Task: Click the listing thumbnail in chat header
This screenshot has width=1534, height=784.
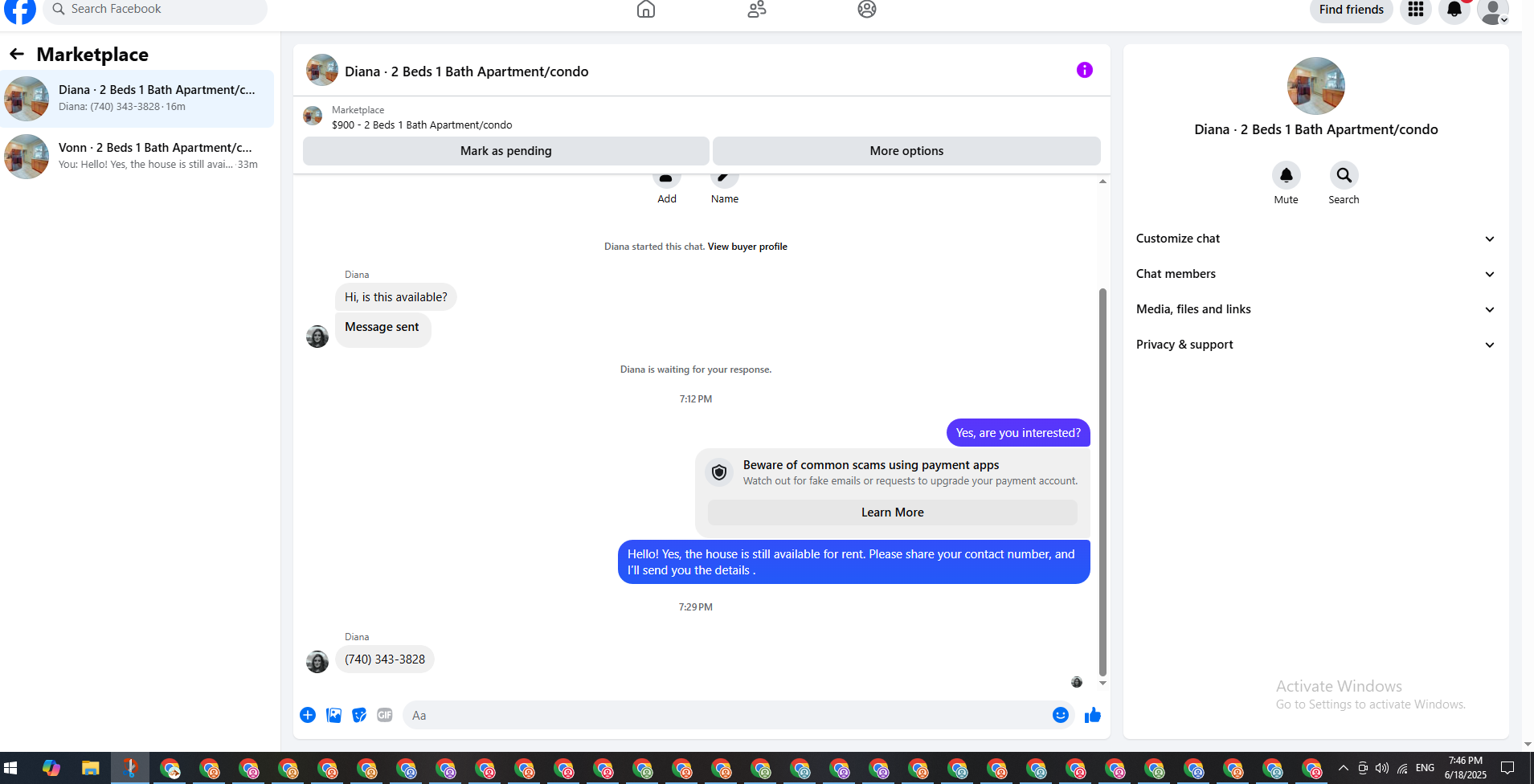Action: (x=322, y=71)
